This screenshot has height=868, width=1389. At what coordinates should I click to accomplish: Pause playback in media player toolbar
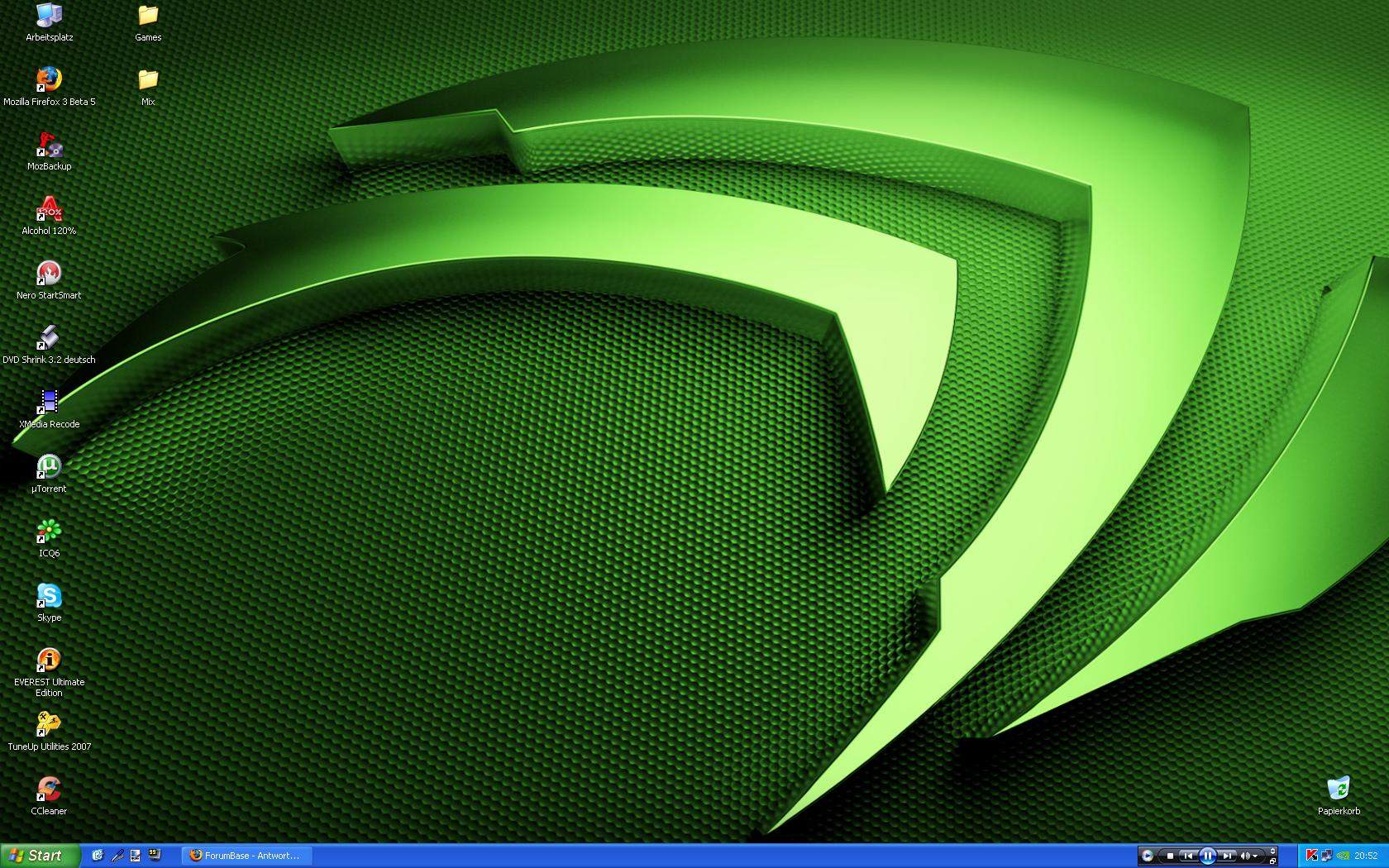click(x=1208, y=856)
